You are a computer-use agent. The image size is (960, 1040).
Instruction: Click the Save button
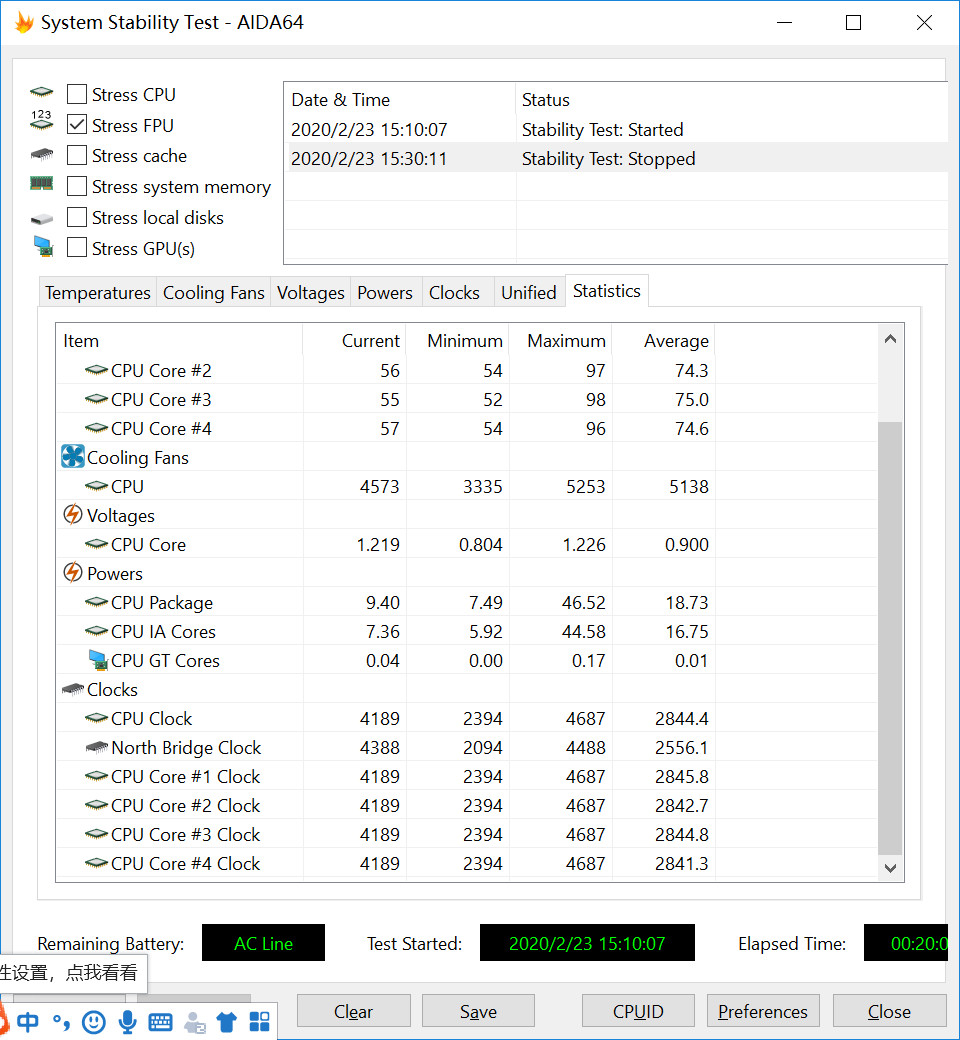coord(478,1011)
